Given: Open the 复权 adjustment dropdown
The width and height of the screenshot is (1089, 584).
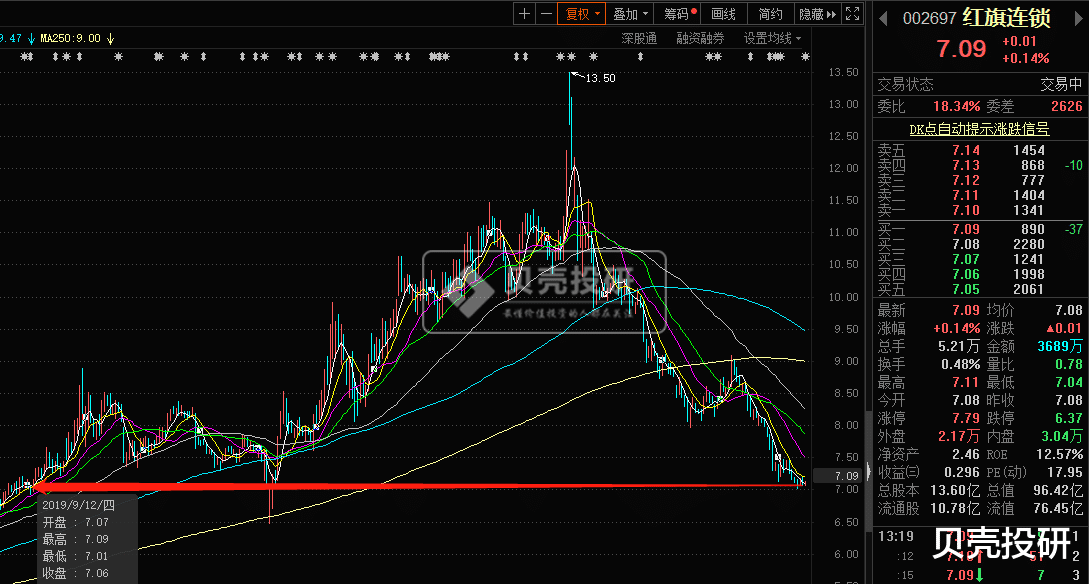Looking at the screenshot, I should pos(582,13).
